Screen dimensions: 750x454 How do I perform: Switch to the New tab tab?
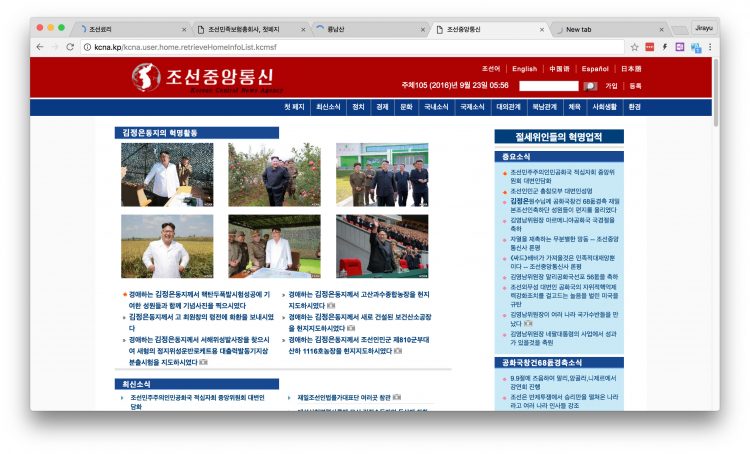610,29
